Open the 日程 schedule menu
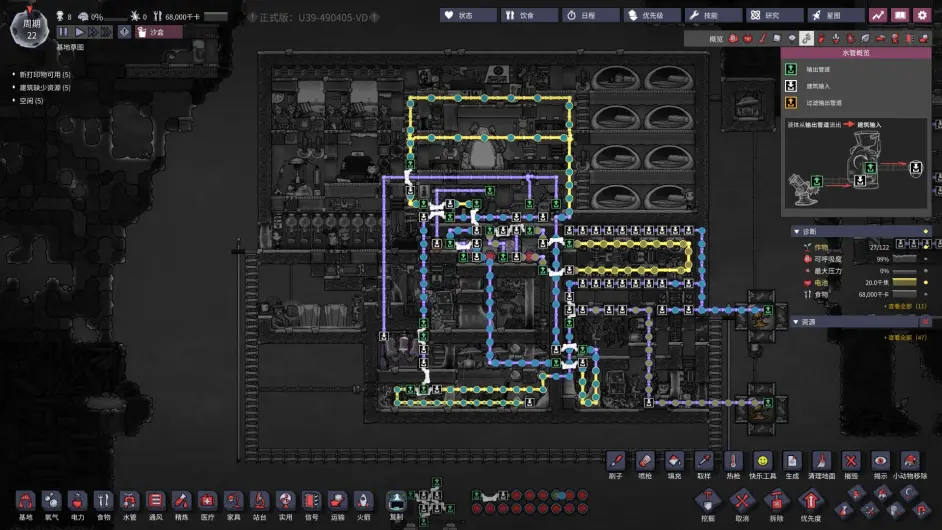942x530 pixels. 591,16
